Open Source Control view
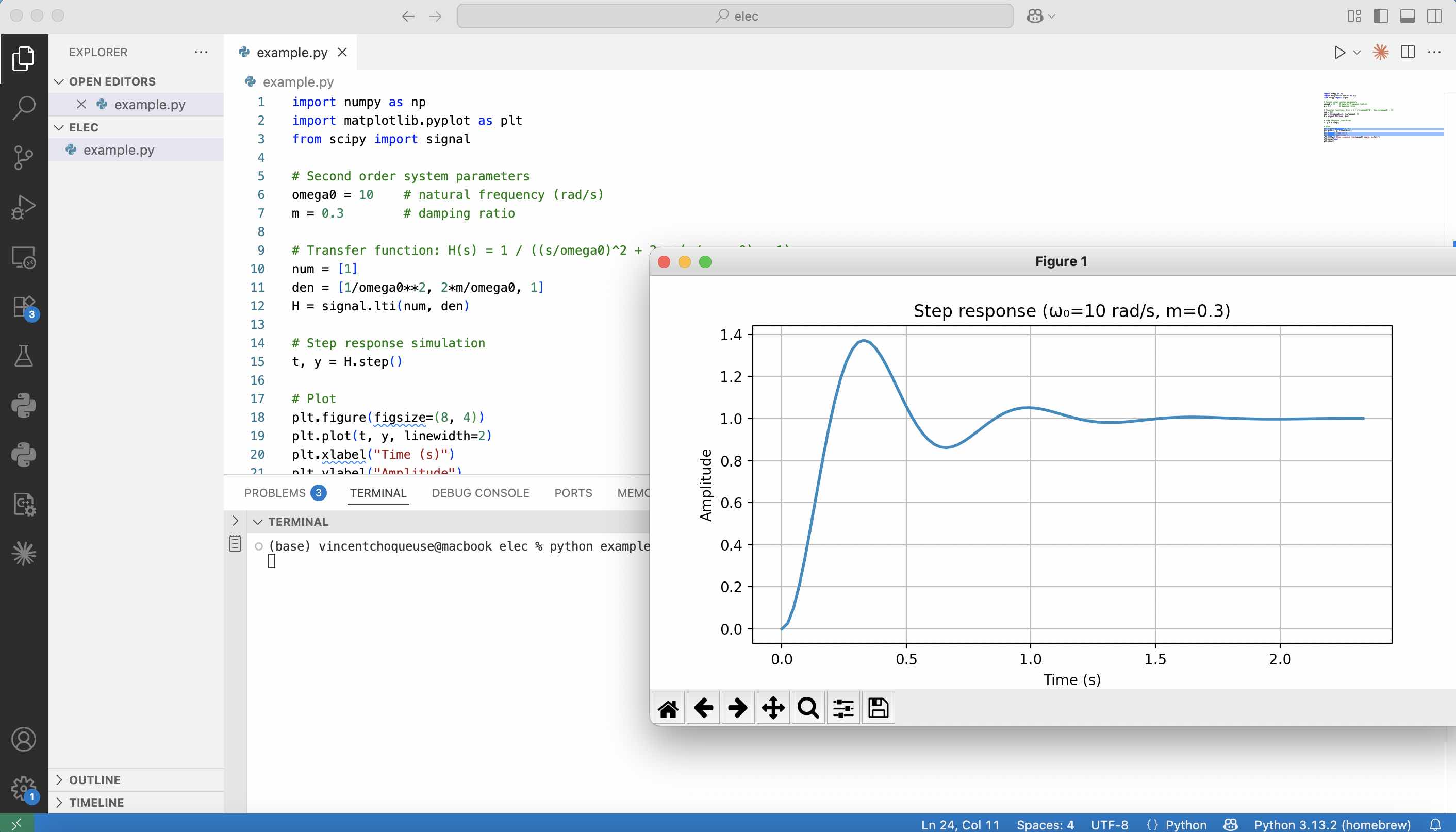The height and width of the screenshot is (832, 1456). [23, 157]
